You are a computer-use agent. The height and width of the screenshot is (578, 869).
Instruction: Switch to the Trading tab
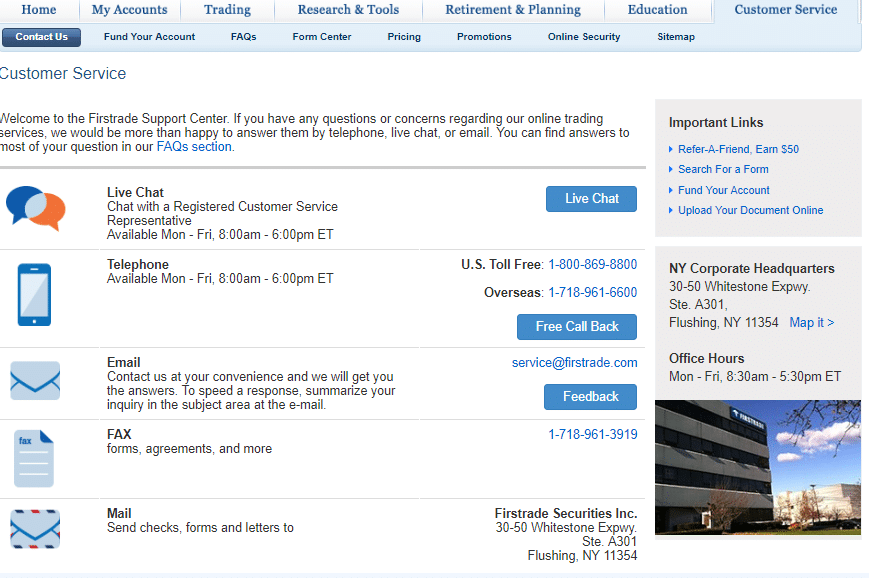click(x=227, y=10)
